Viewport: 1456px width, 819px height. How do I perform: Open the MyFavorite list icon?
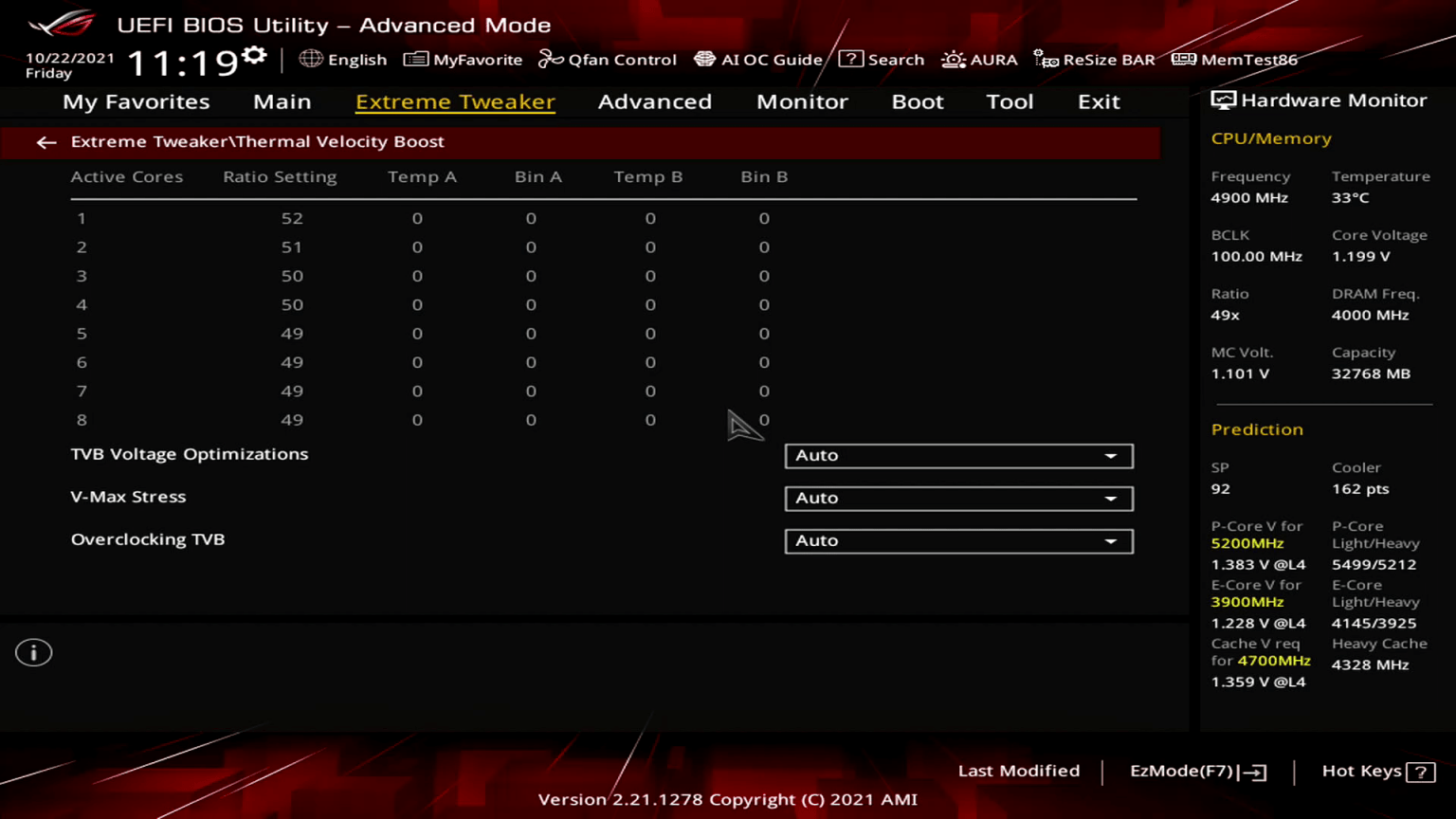coord(415,59)
